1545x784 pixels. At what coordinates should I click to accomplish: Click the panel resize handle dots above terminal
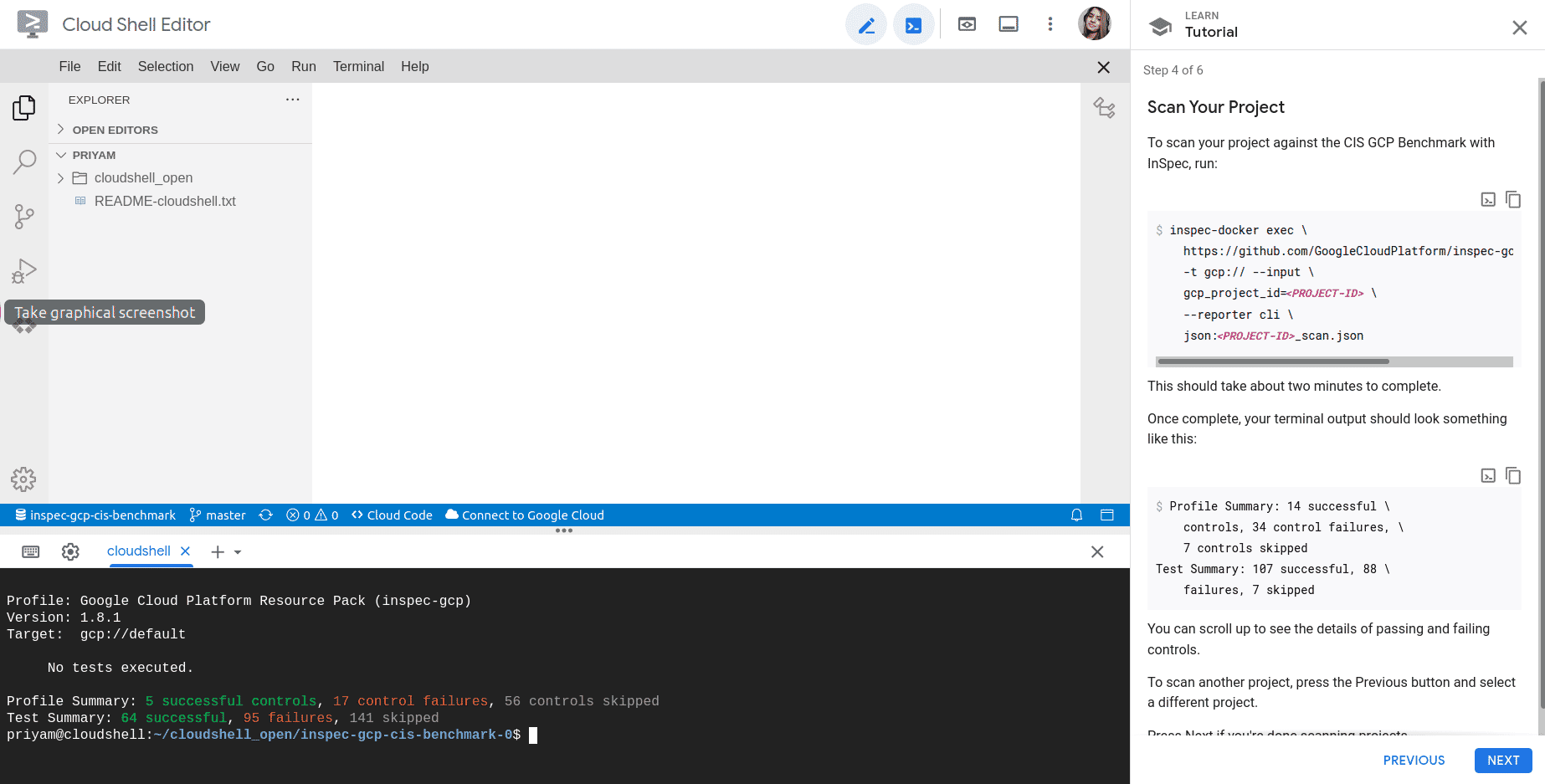click(564, 530)
